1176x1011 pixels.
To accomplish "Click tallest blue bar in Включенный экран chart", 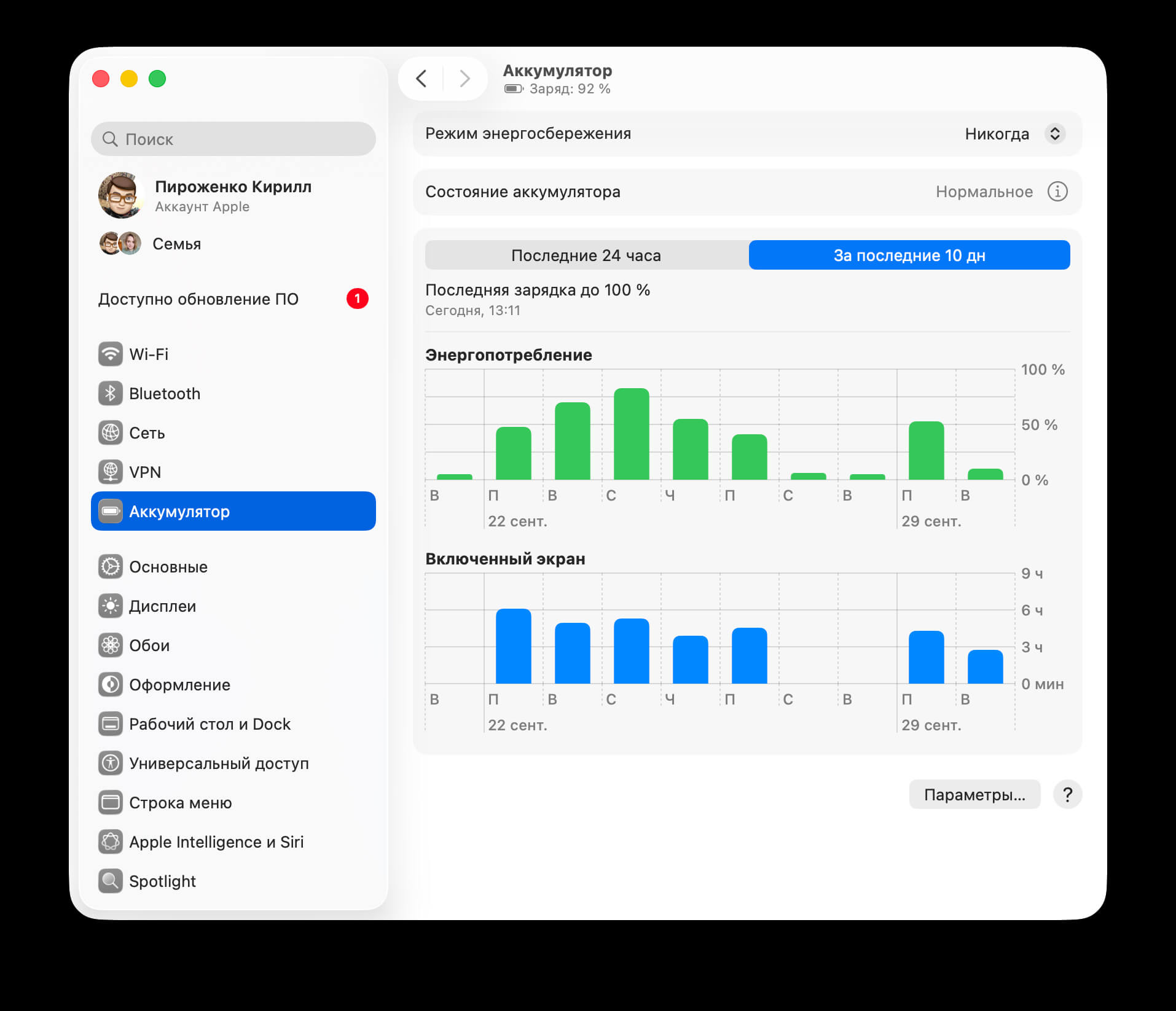I will pos(514,646).
